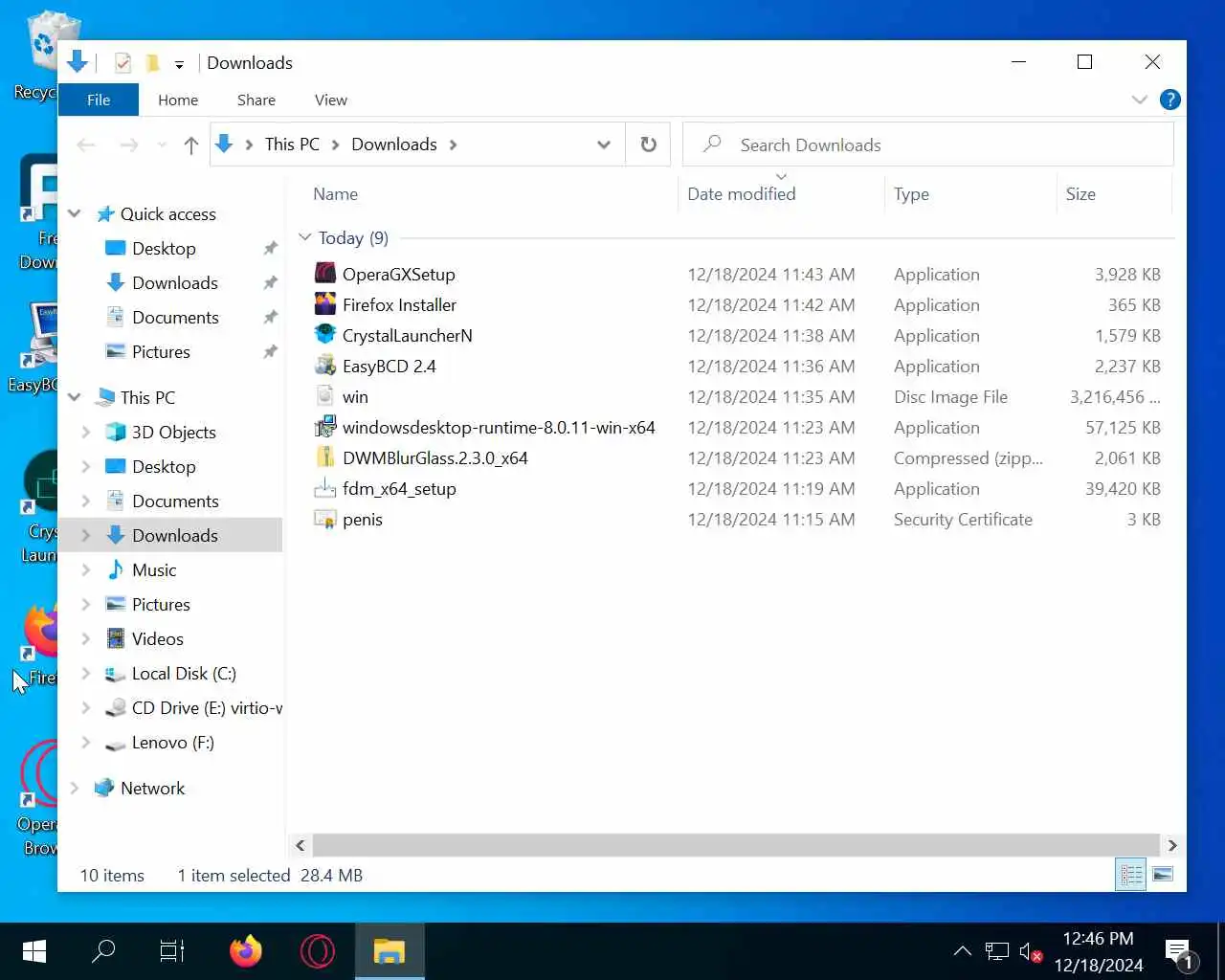Click the network status tray icon
This screenshot has height=980, width=1225.
coord(996,951)
